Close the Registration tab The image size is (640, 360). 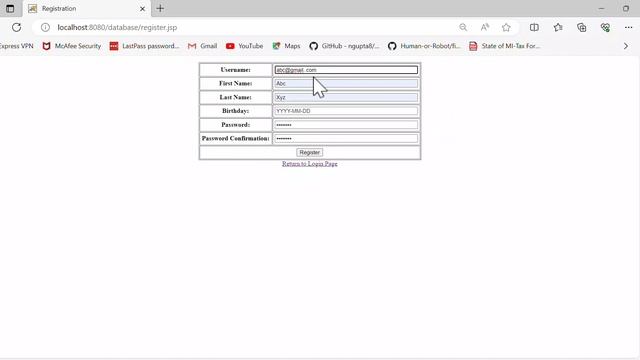[142, 9]
